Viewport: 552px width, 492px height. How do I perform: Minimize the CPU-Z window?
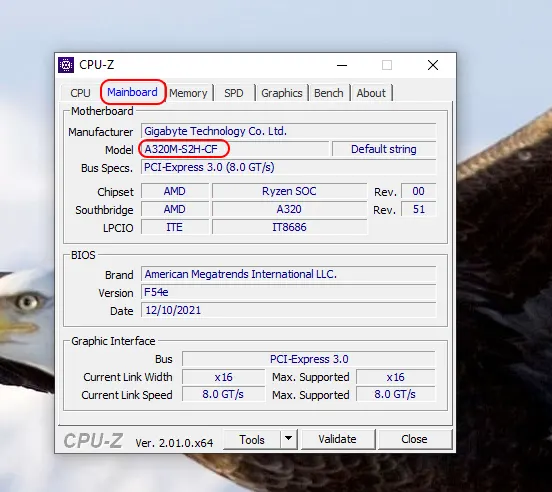[x=342, y=65]
